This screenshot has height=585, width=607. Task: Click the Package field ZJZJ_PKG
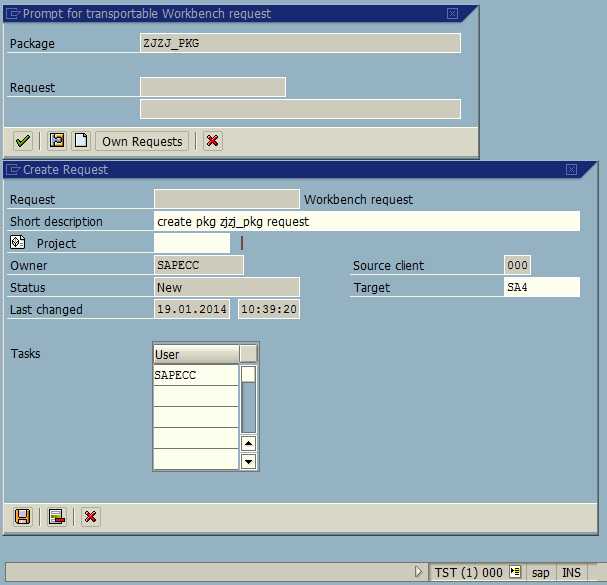(x=300, y=43)
